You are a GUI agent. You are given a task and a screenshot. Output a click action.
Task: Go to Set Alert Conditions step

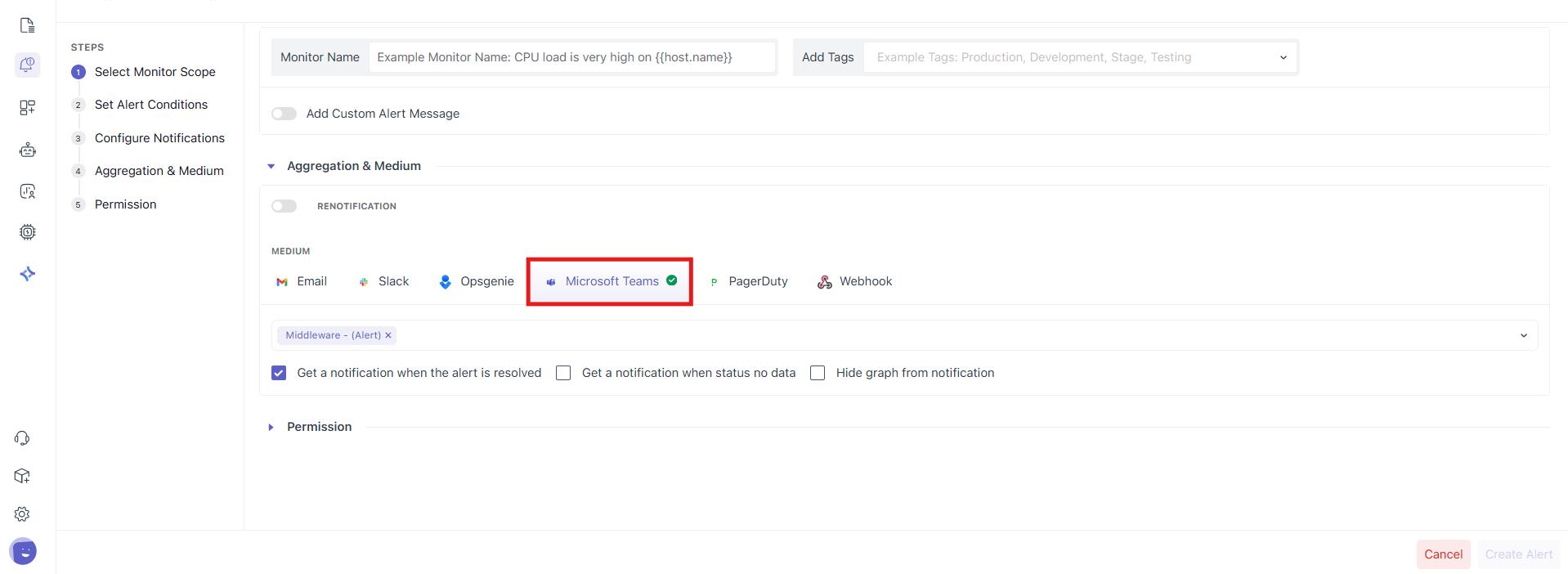pyautogui.click(x=151, y=105)
